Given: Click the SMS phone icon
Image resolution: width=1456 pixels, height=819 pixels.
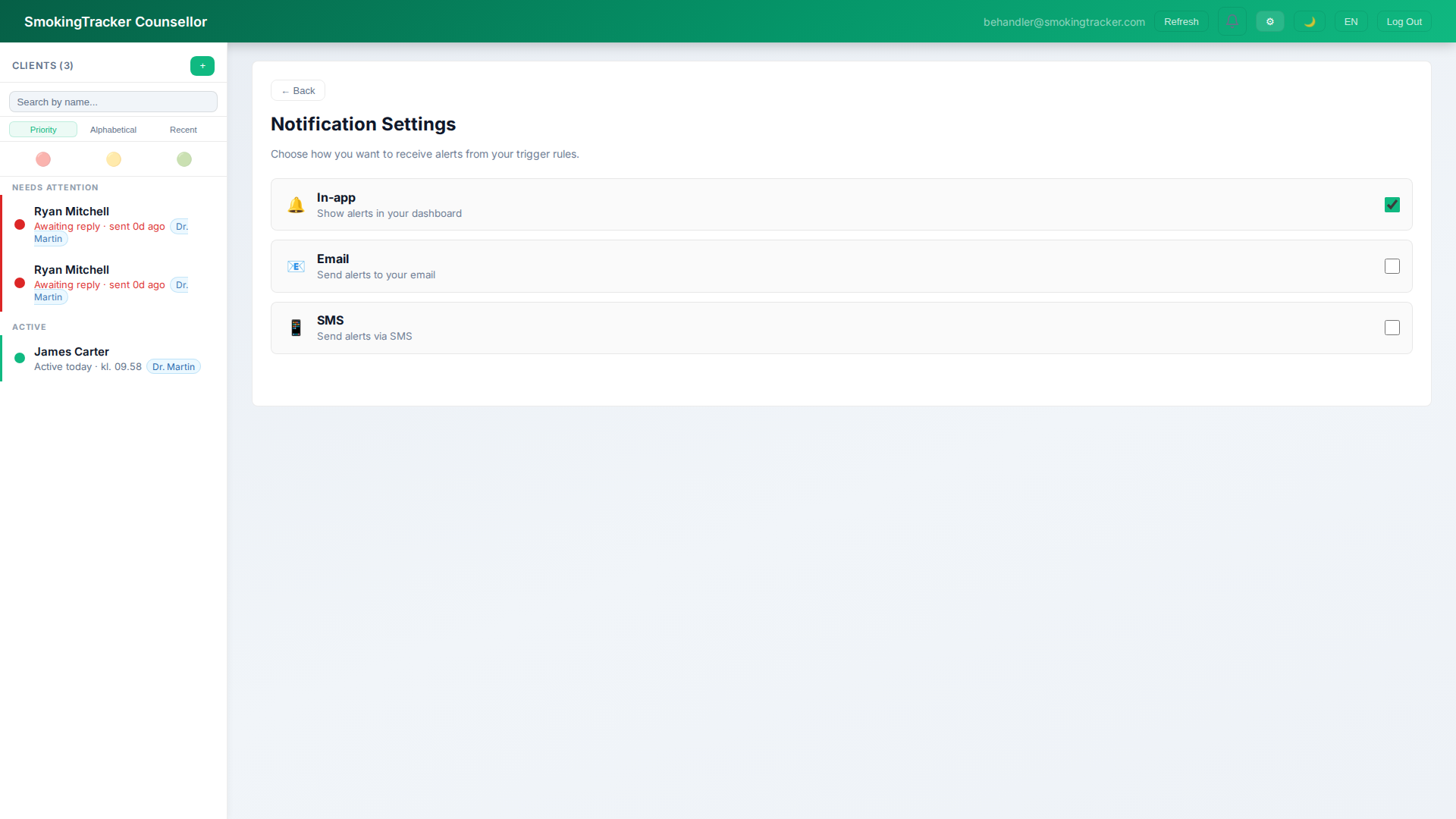Looking at the screenshot, I should pos(296,328).
